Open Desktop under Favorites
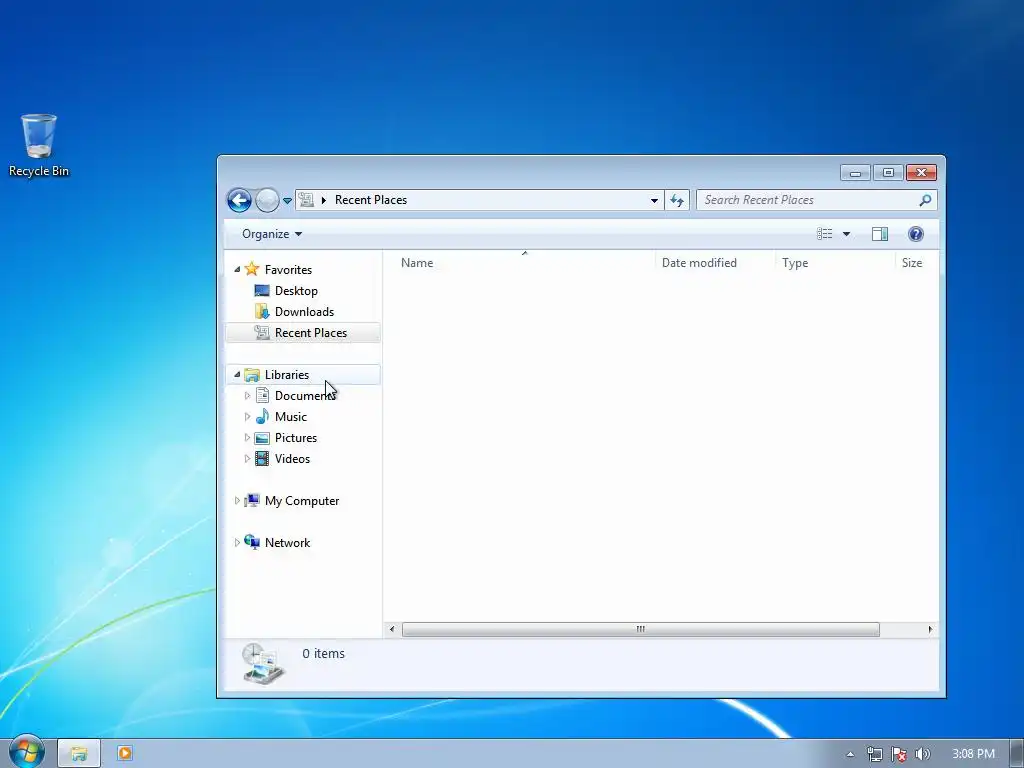1024x768 pixels. click(296, 291)
